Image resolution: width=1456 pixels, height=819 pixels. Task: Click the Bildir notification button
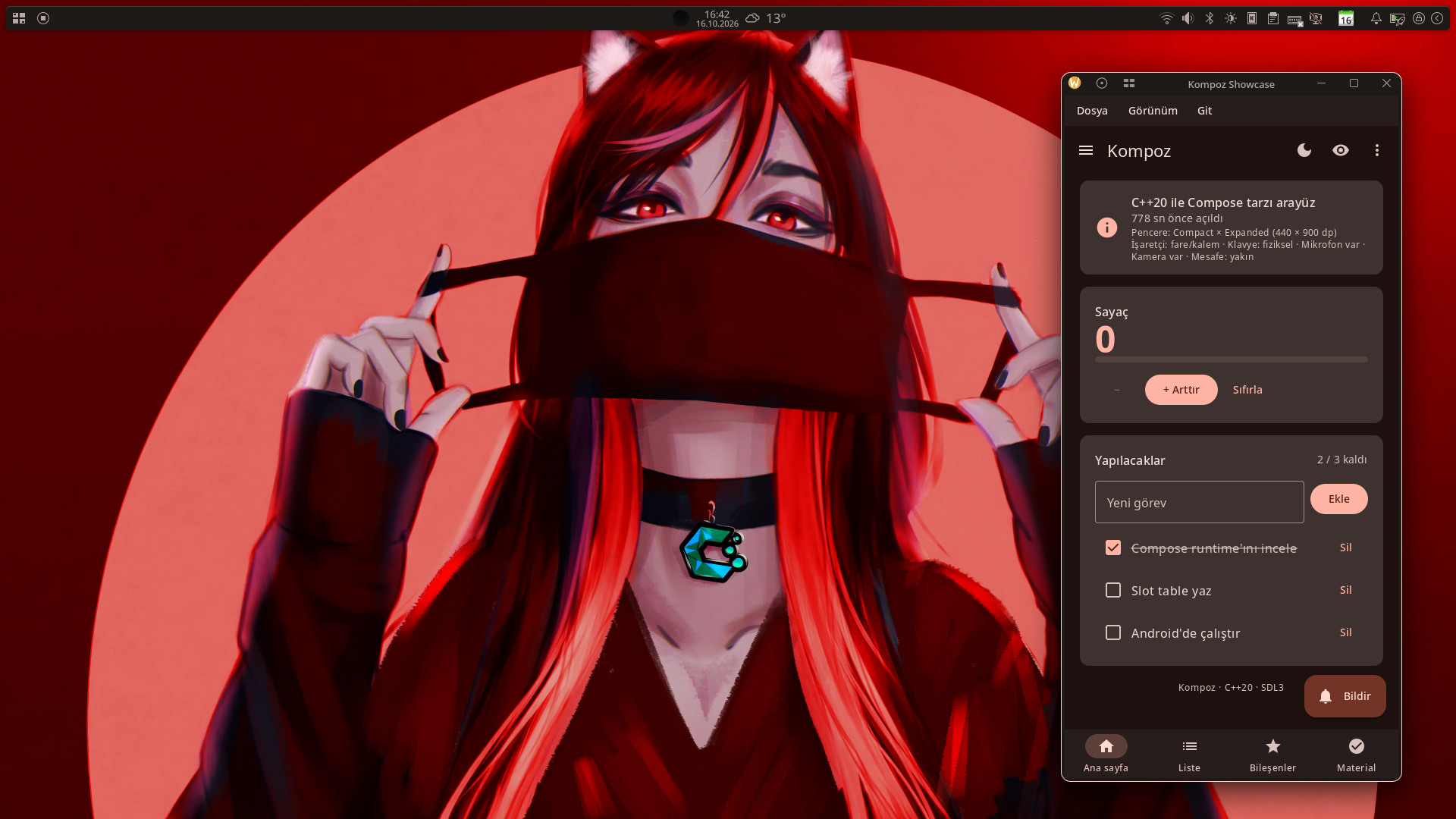coord(1345,696)
